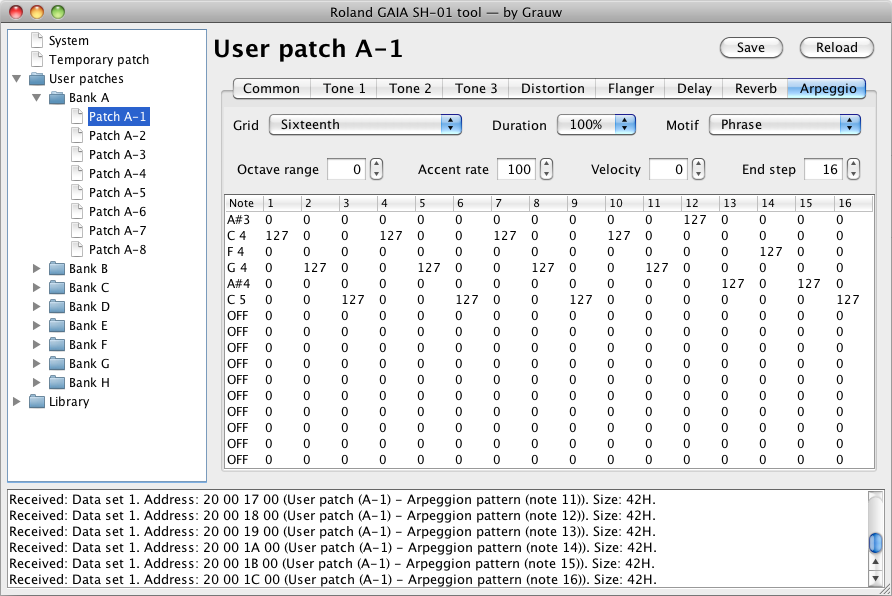The image size is (892, 596).
Task: Click the Velocity stepper arrows
Action: [699, 169]
